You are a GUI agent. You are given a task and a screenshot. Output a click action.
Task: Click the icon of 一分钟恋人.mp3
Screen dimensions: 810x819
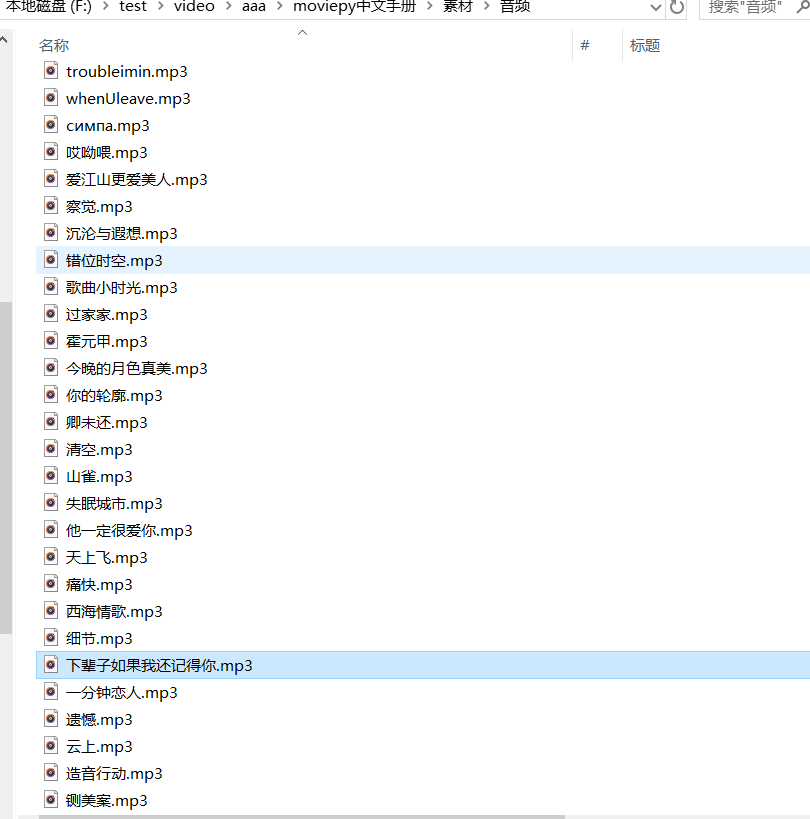click(51, 692)
